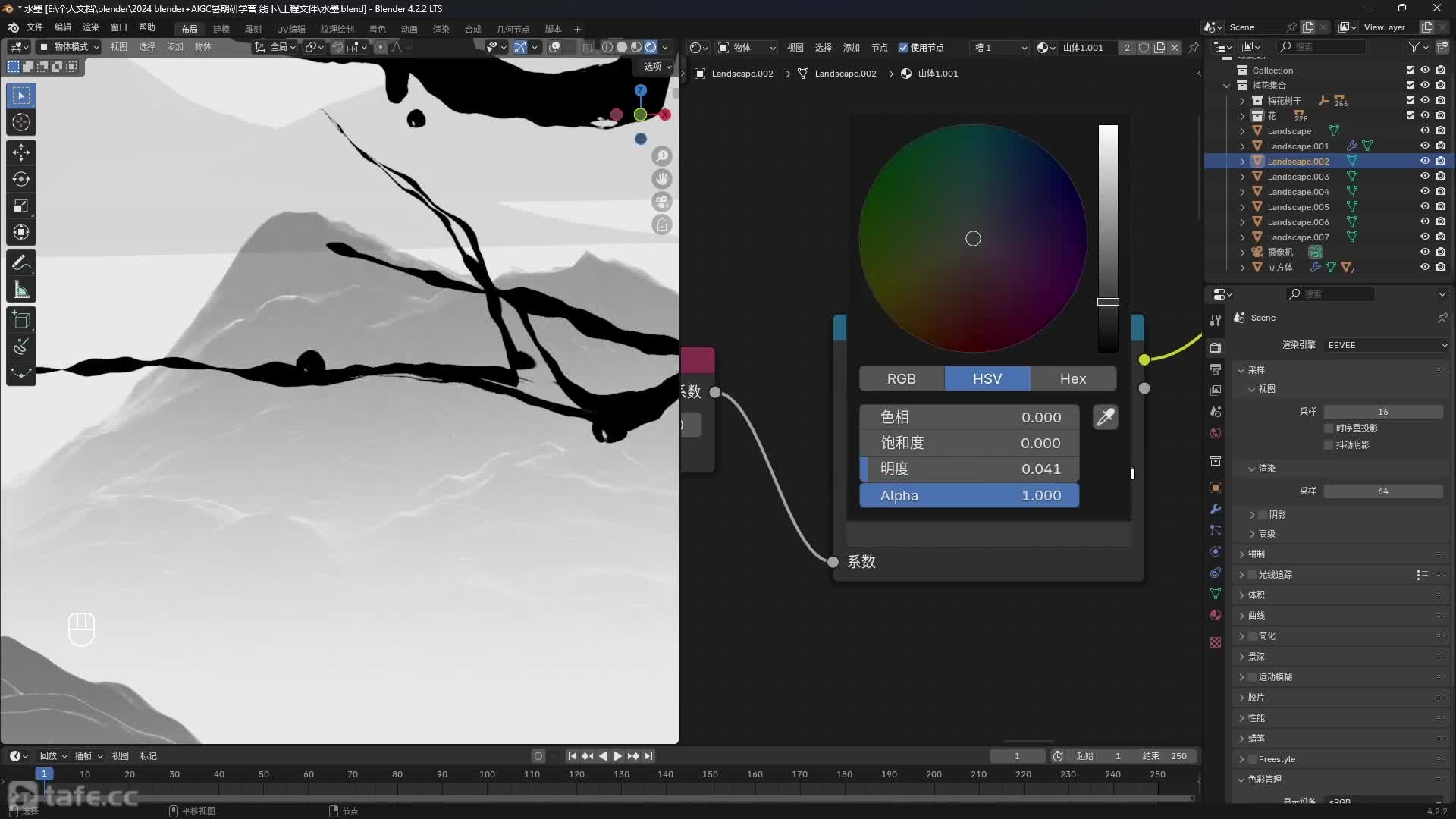Select the Transform tool
The height and width of the screenshot is (819, 1456).
coord(21,232)
